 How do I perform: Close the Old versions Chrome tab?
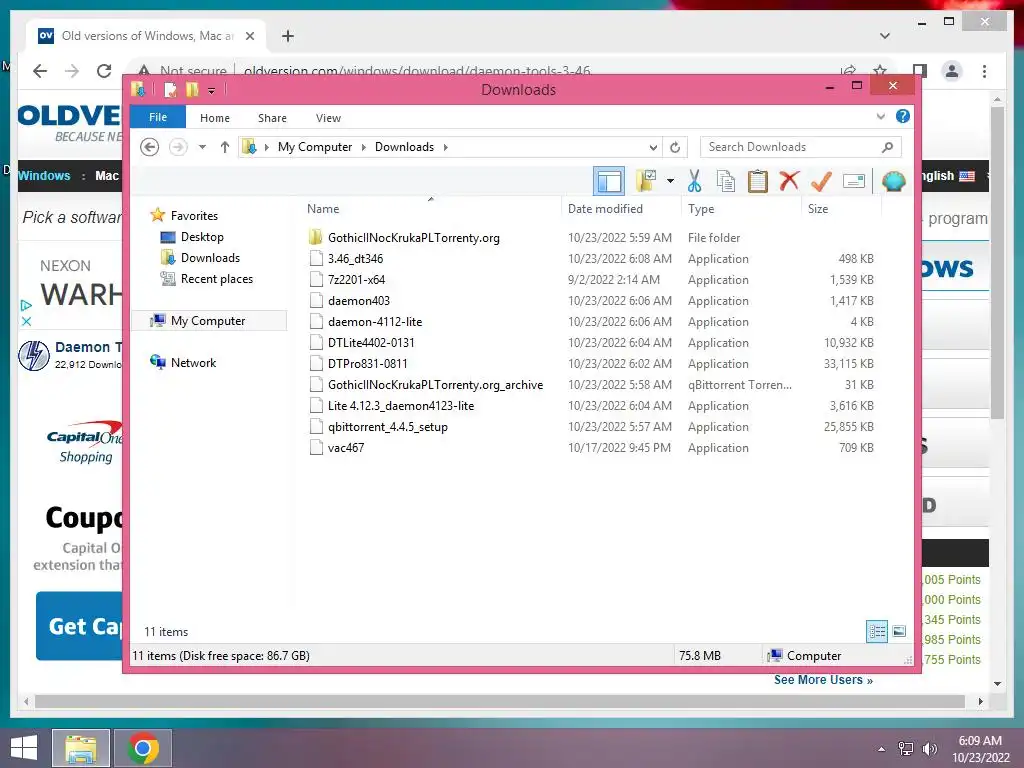click(249, 36)
